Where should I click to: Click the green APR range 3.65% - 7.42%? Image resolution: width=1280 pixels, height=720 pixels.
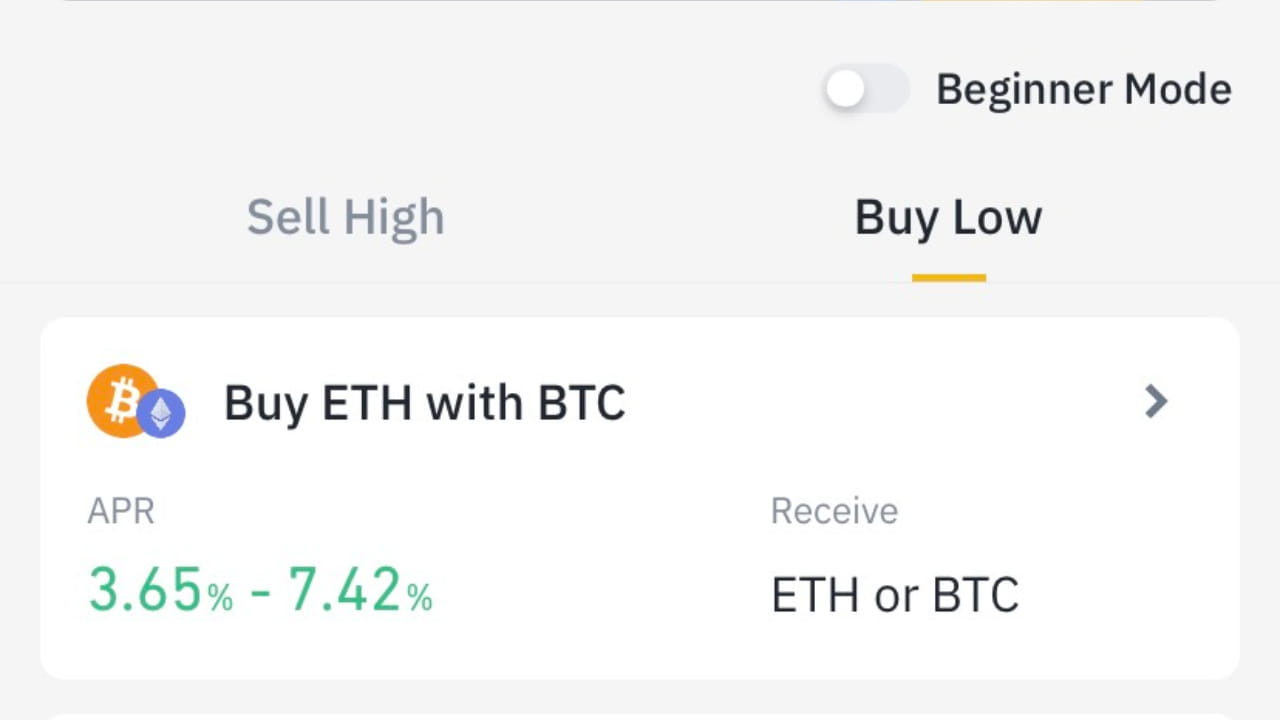(260, 589)
